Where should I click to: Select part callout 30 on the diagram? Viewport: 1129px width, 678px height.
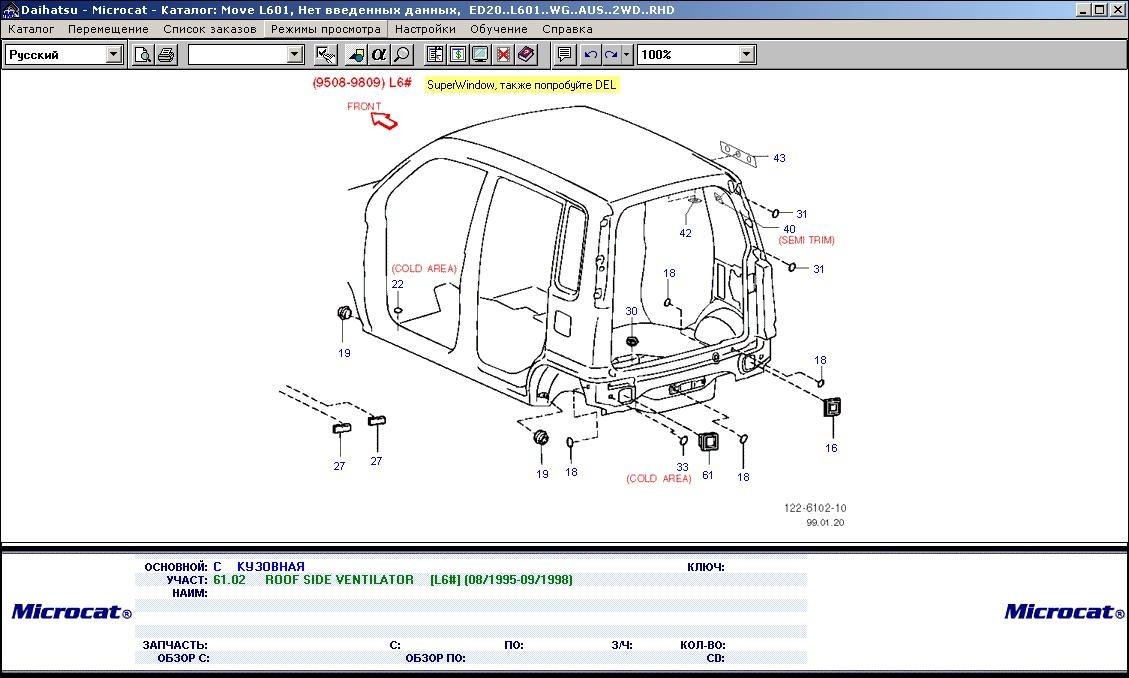(631, 312)
